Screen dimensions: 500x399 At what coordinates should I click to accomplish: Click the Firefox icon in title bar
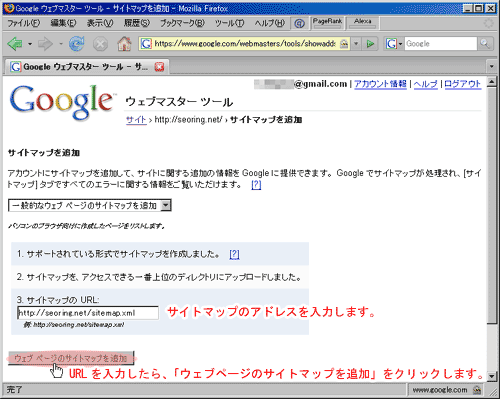point(9,8)
